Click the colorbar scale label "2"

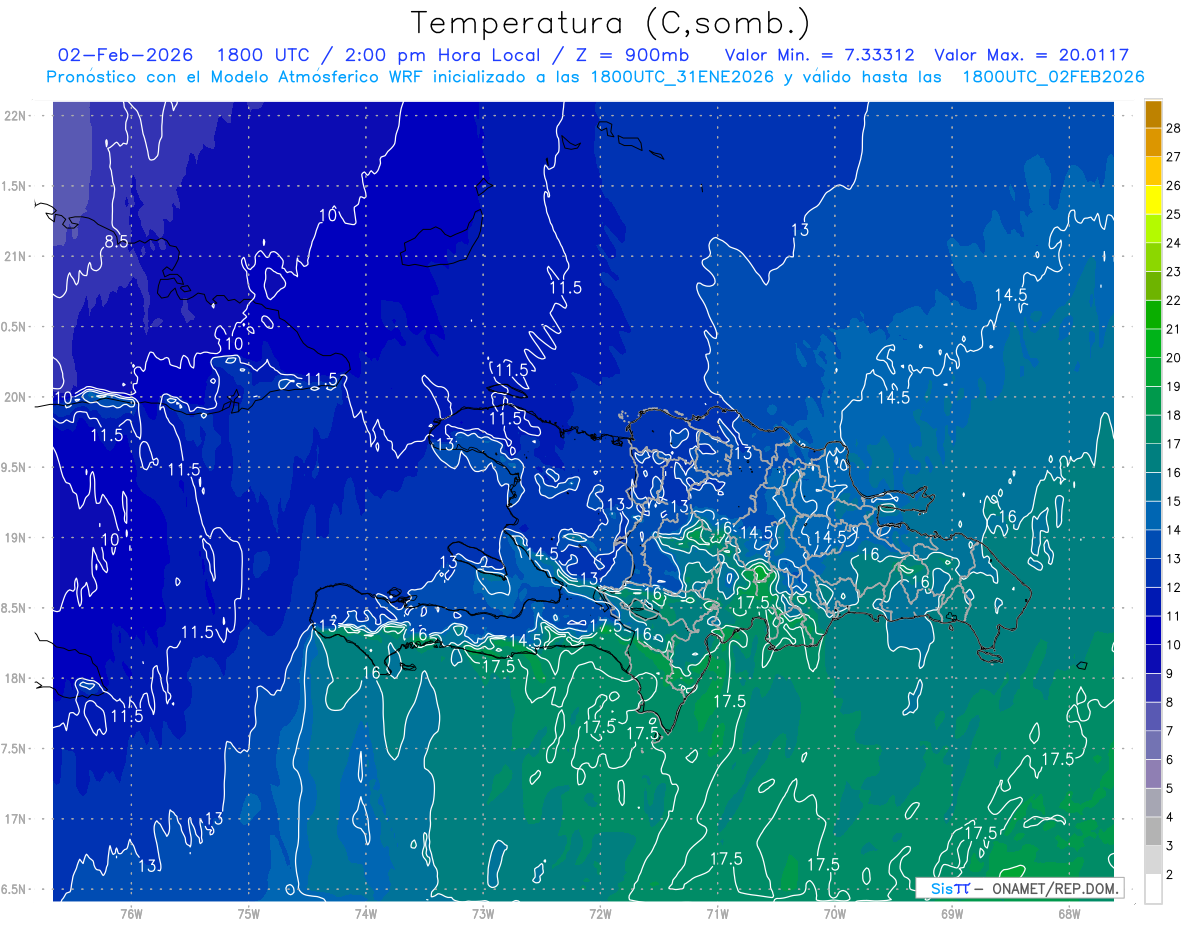point(1170,874)
